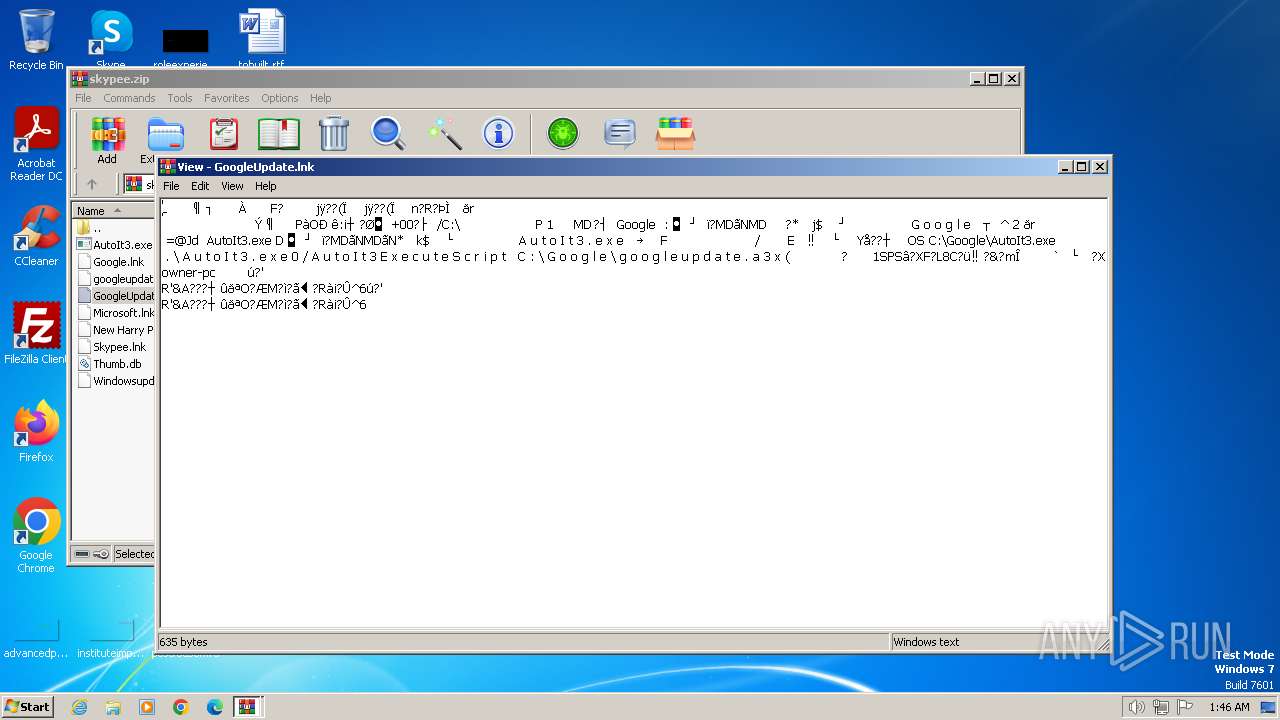Select the lowercase googleupdat file entry
The image size is (1280, 720).
[x=115, y=279]
